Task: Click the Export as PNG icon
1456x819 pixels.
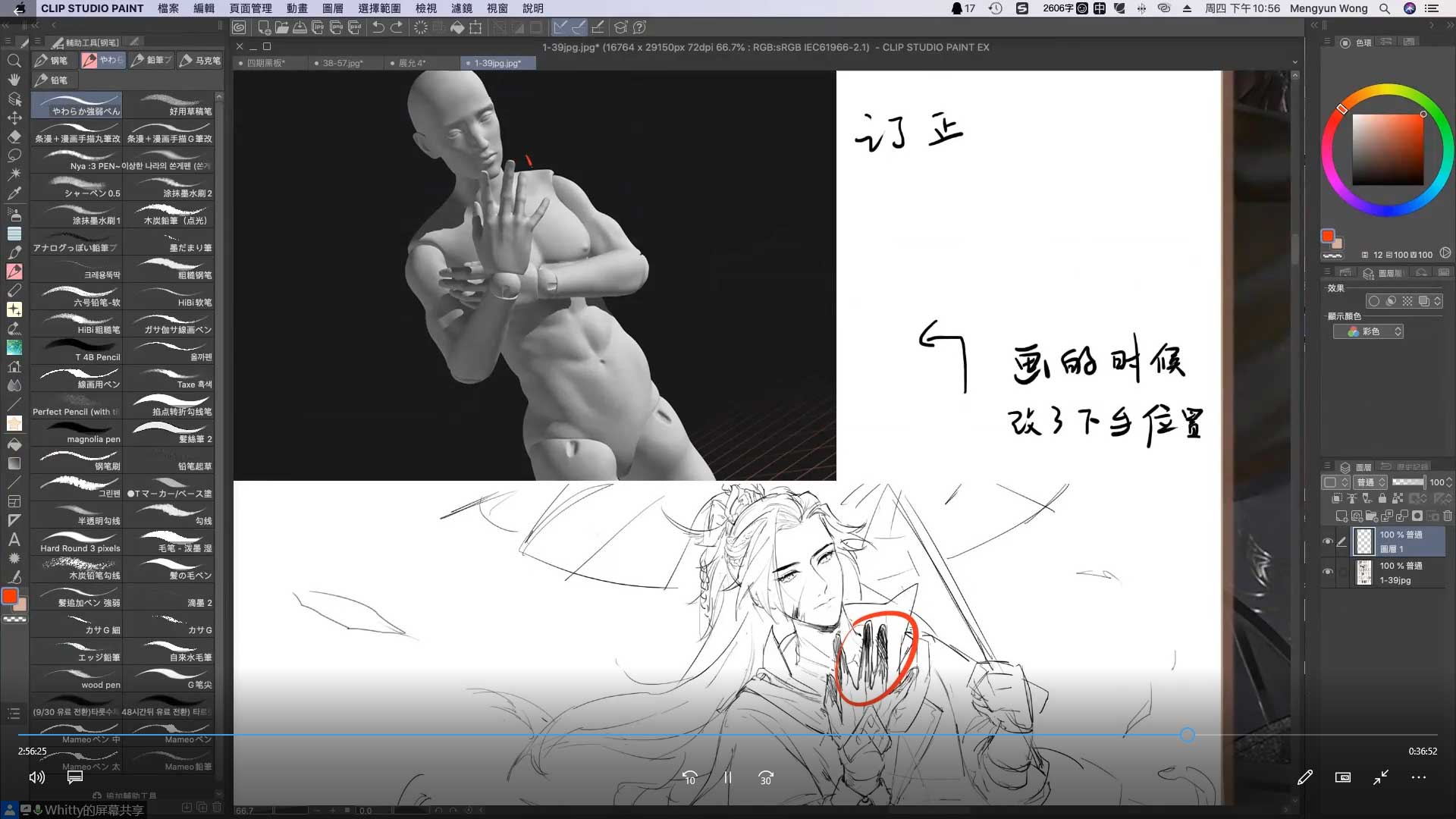Action: pyautogui.click(x=336, y=28)
